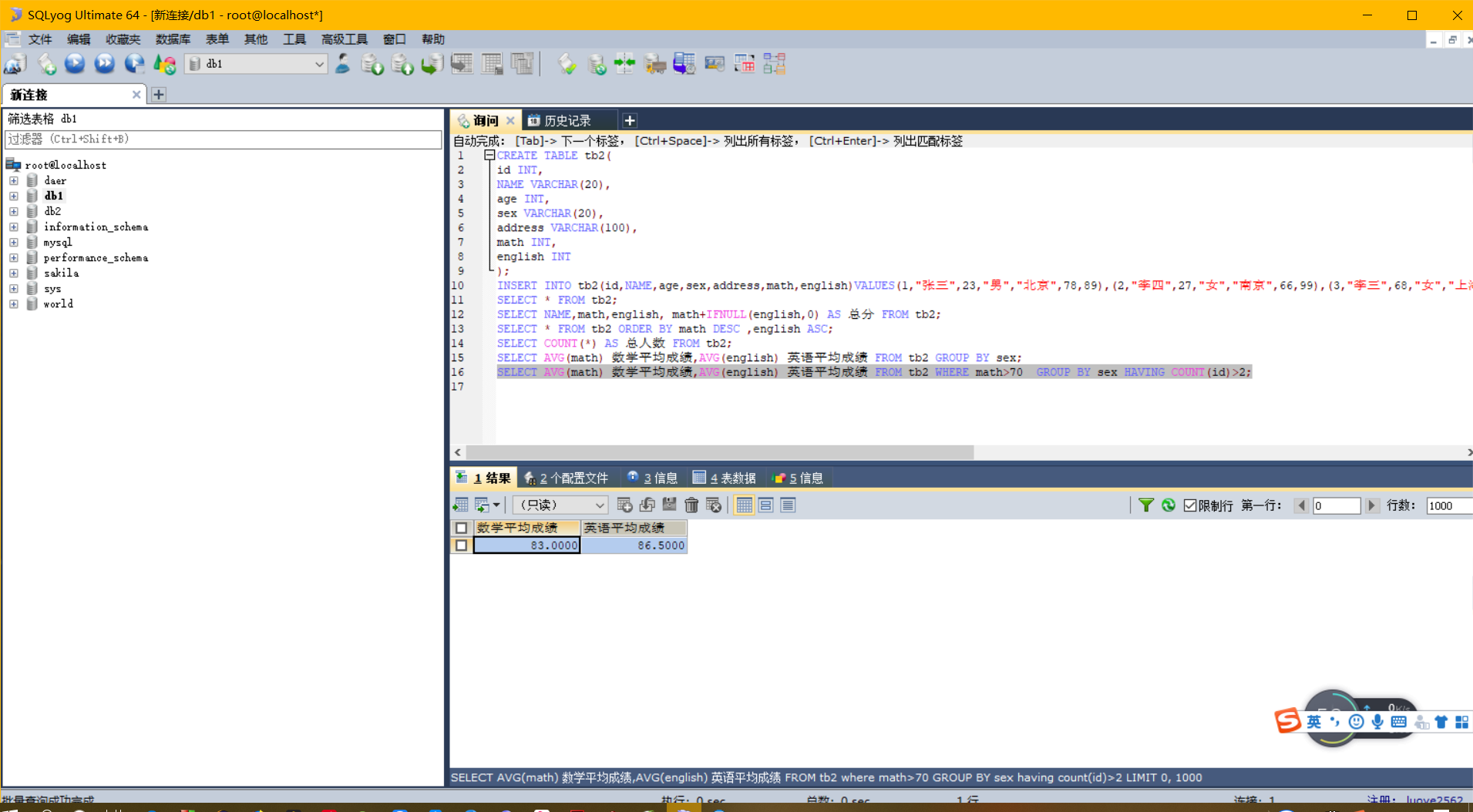Viewport: 1473px width, 812px height.
Task: Toggle the 限制行 checkbox
Action: [1191, 505]
